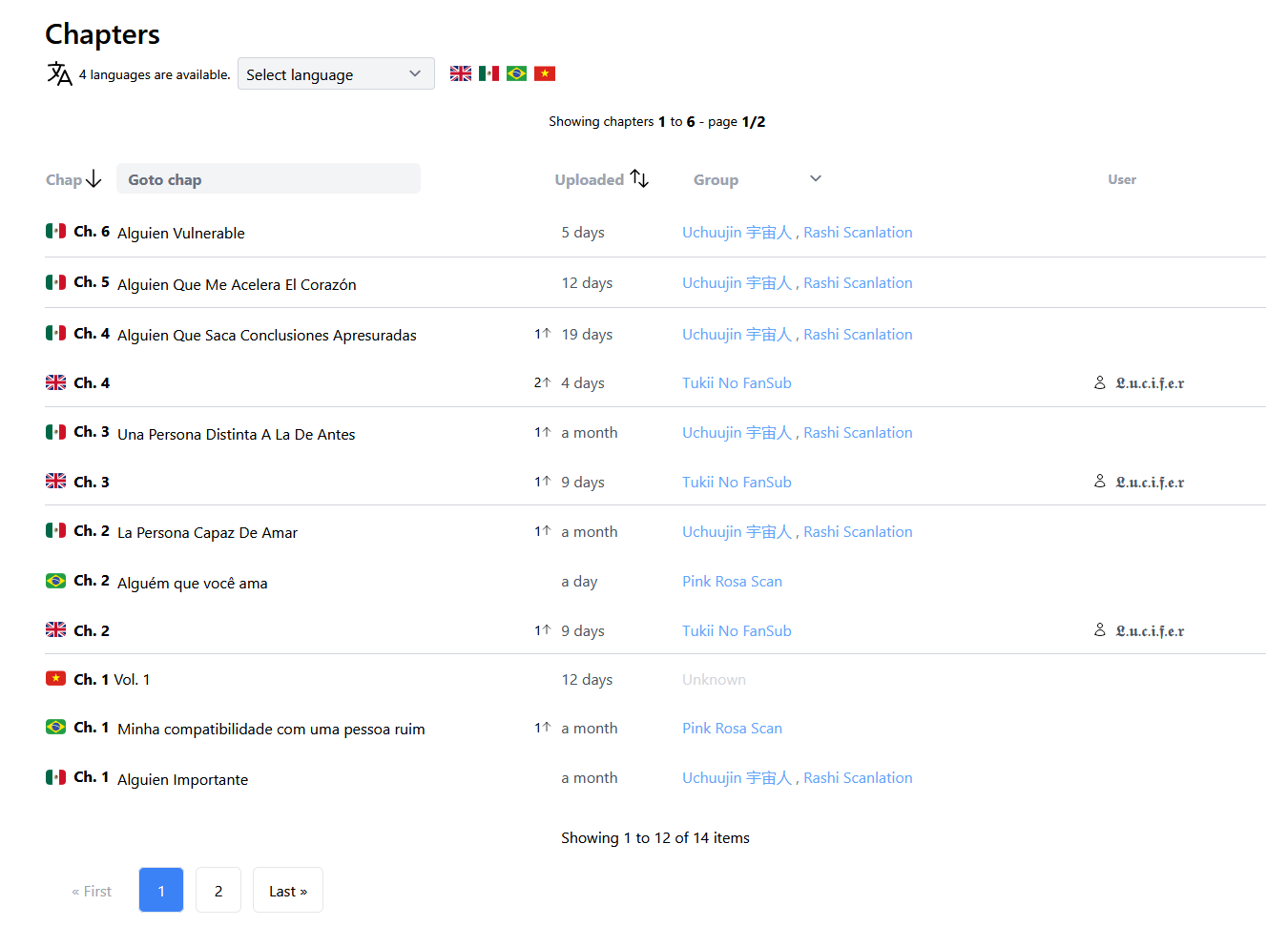1288x926 pixels.
Task: Click the User column header
Action: 1122,179
